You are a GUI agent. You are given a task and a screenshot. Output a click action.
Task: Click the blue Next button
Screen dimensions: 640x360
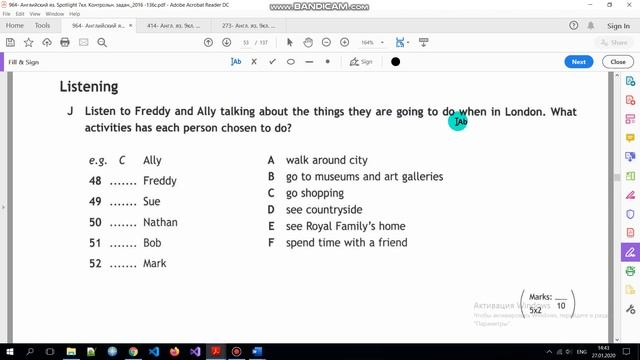click(578, 62)
